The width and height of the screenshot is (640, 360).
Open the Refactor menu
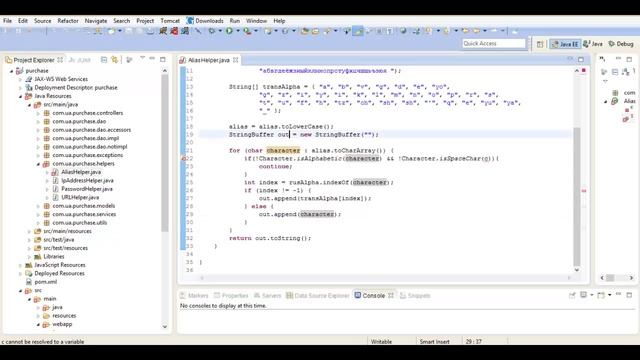[x=68, y=20]
